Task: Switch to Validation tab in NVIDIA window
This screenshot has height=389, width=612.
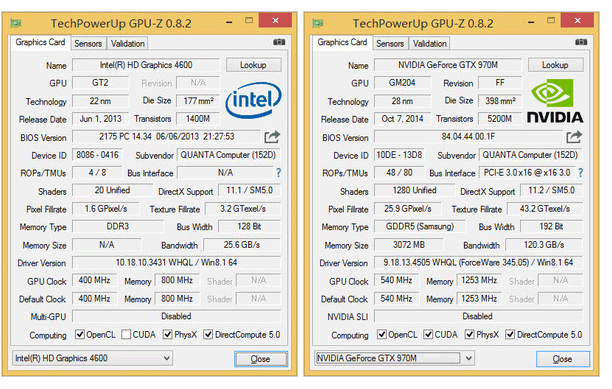Action: point(430,43)
